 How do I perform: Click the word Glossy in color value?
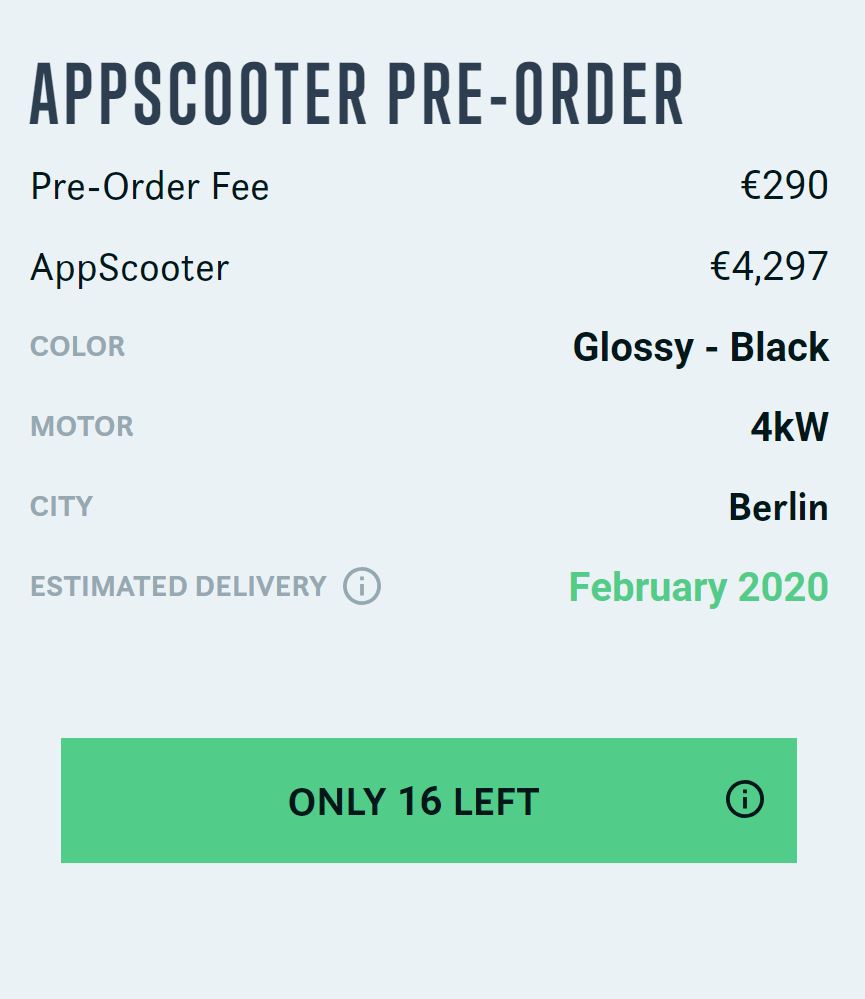633,348
